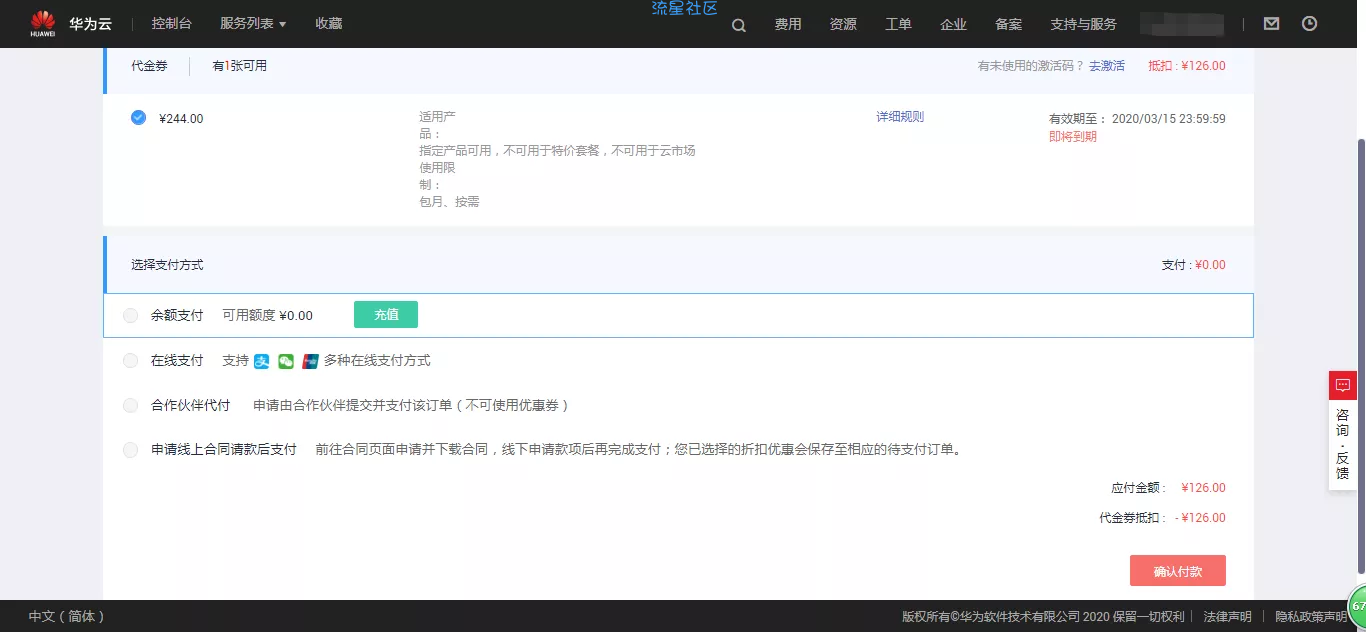Click the 可用额度 ¥0.00 text
Screen dimensions: 1366x632
pos(267,315)
